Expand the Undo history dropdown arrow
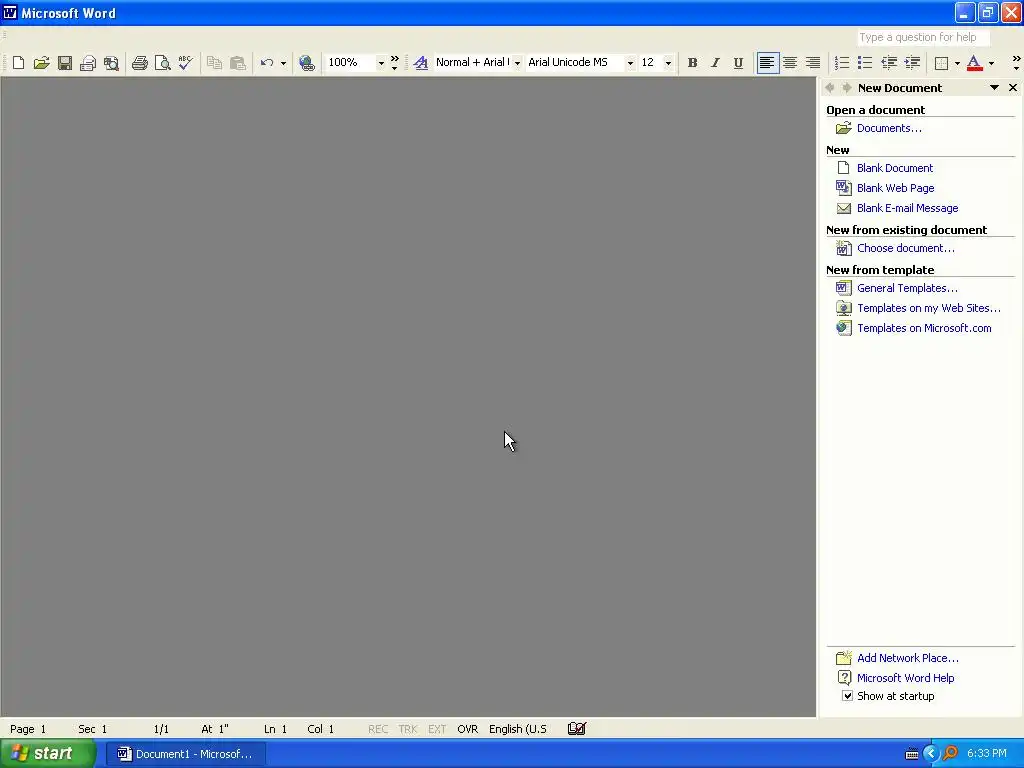 pyautogui.click(x=283, y=63)
